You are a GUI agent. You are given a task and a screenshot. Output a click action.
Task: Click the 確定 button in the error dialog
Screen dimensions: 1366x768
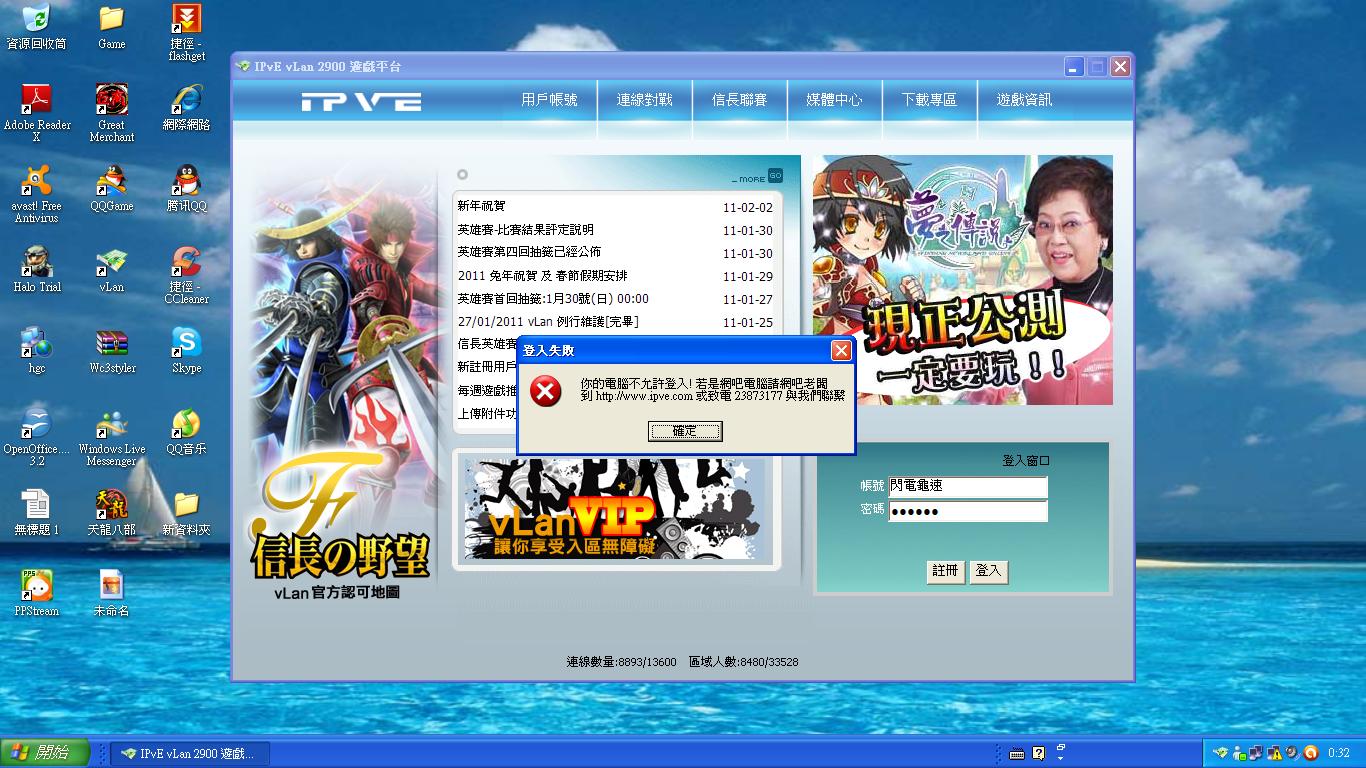(x=685, y=431)
